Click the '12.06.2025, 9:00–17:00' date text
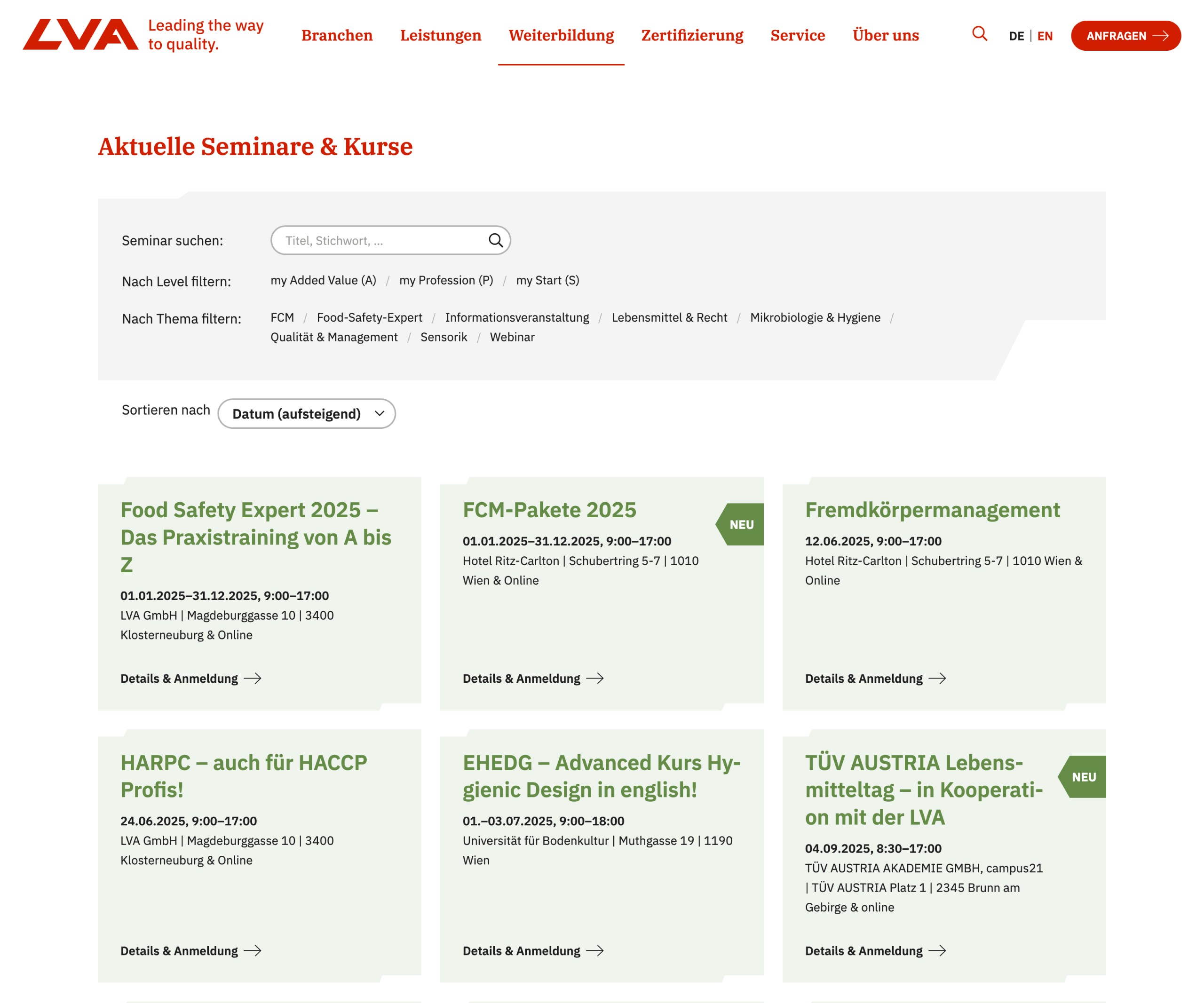The height and width of the screenshot is (1003, 1204). point(873,541)
